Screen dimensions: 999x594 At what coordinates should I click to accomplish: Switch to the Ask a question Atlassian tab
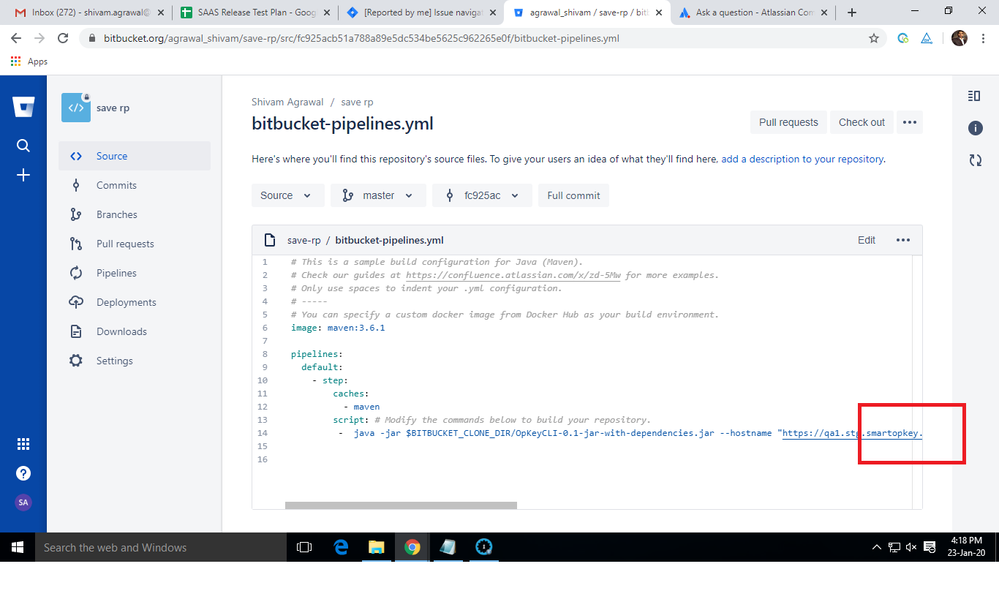click(x=753, y=12)
